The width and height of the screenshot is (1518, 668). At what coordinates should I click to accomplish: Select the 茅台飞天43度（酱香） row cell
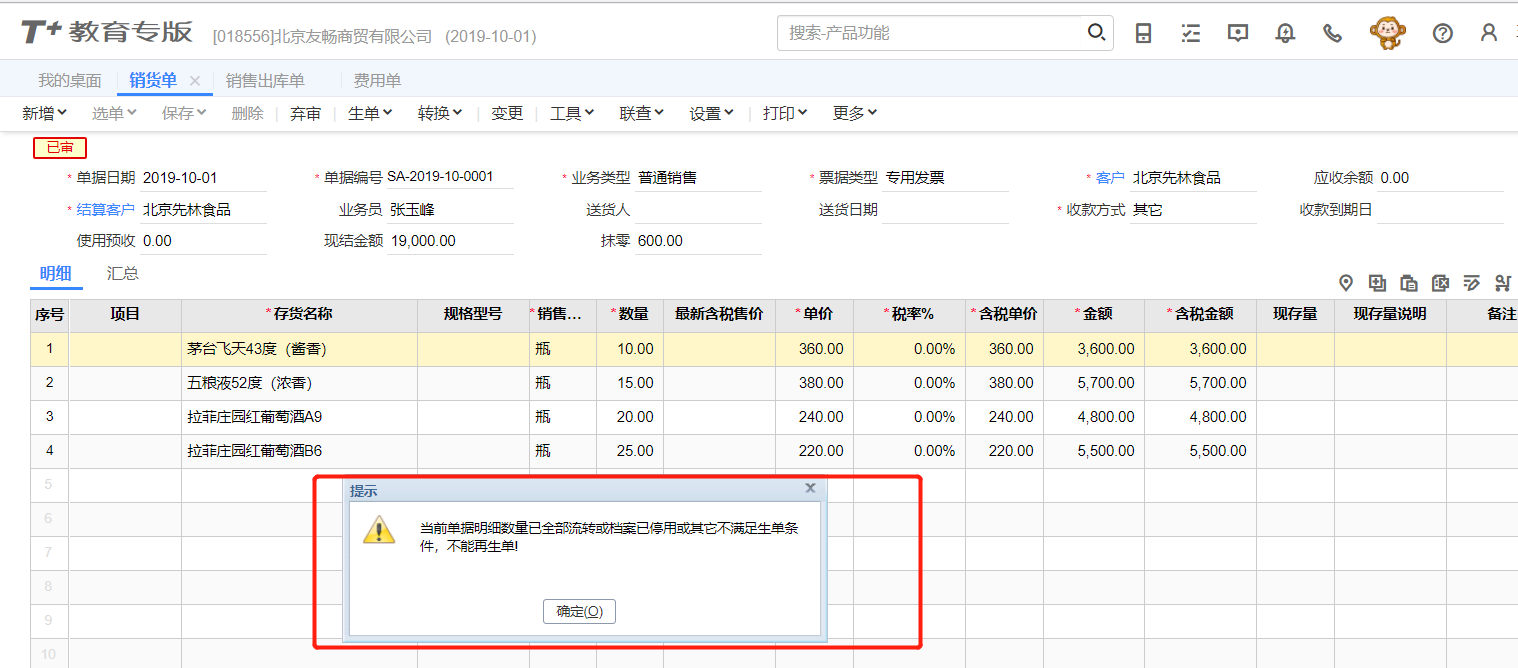(299, 350)
